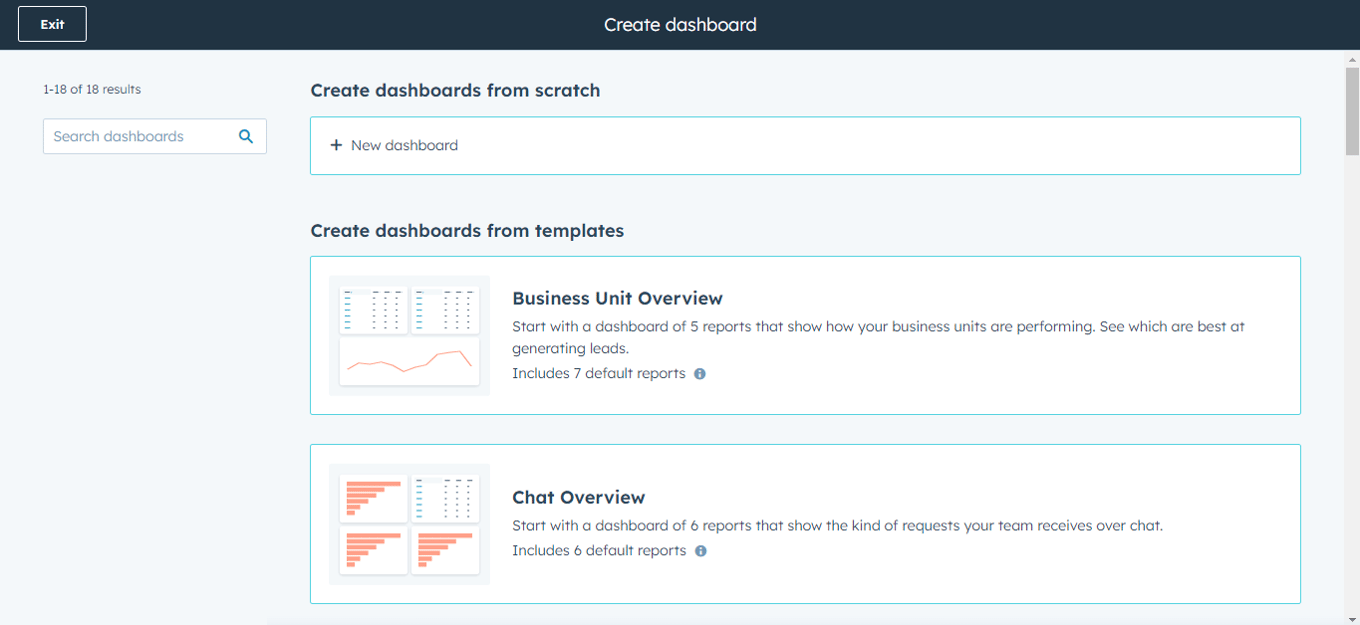Click the Search dashboards input field

(140, 135)
